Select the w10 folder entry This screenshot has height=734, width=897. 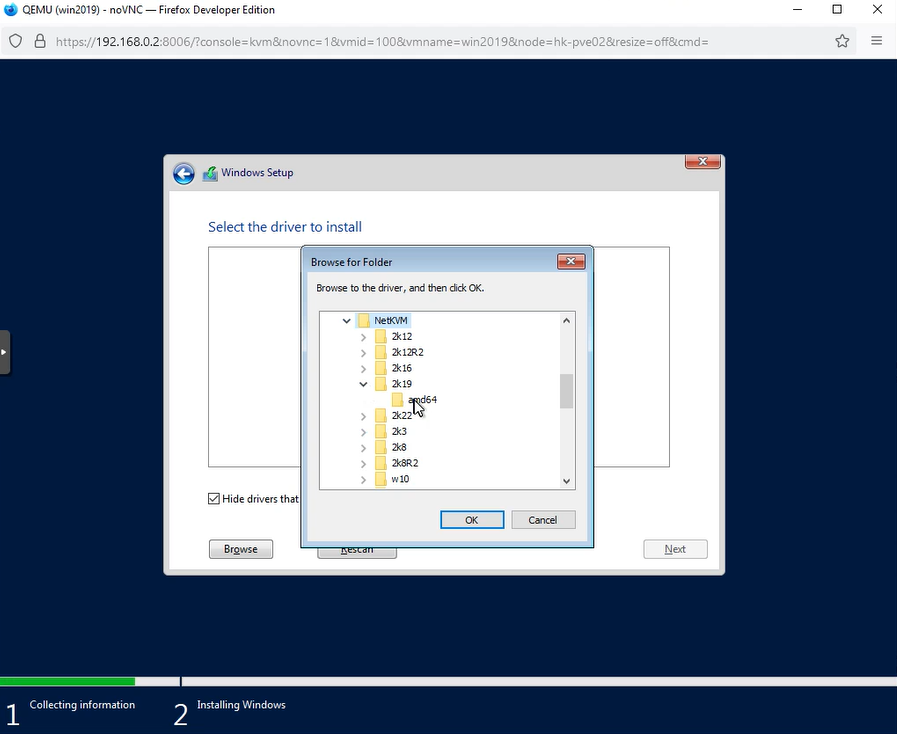pos(400,479)
